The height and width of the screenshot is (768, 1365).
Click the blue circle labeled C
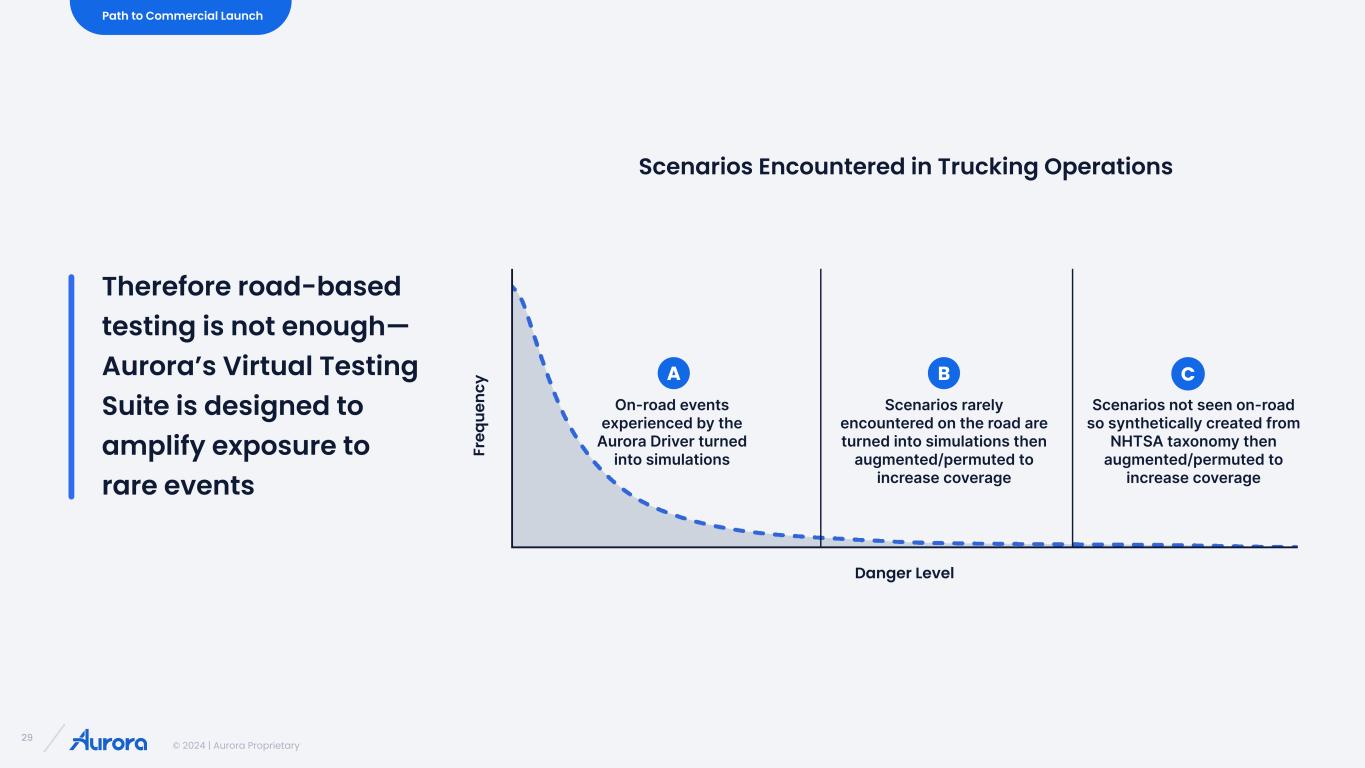[1188, 374]
